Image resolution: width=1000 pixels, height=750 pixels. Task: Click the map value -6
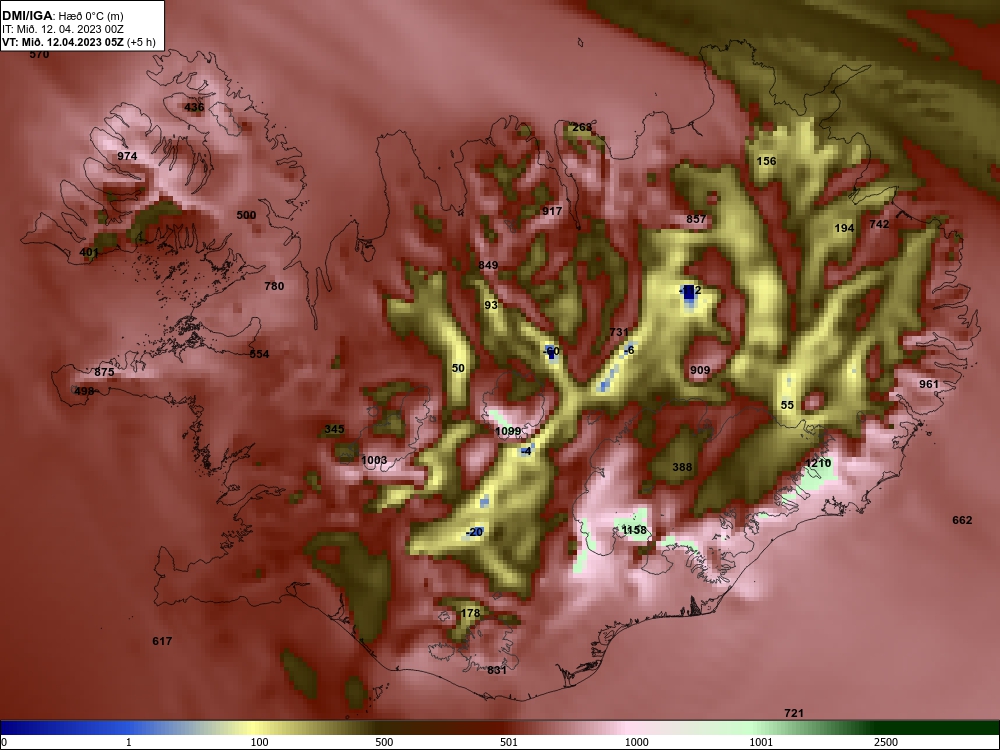[629, 350]
